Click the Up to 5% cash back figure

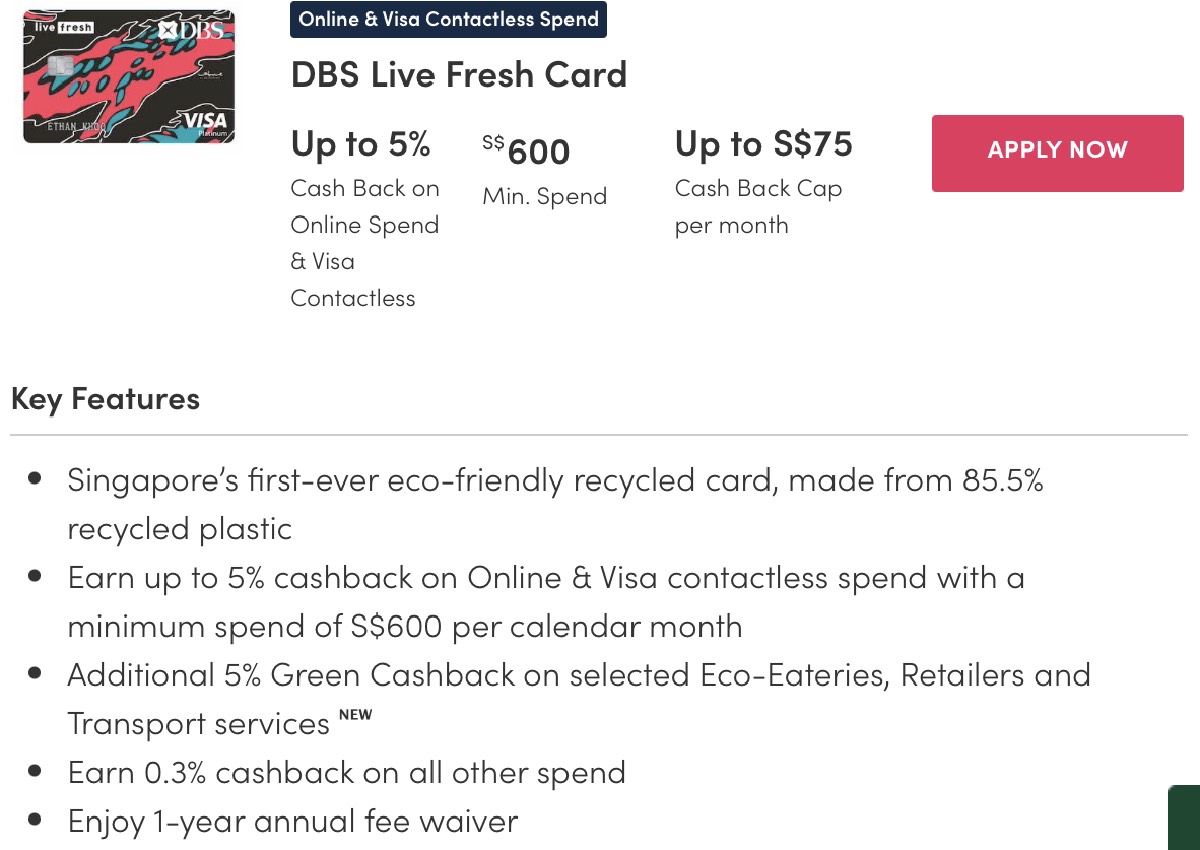coord(360,145)
